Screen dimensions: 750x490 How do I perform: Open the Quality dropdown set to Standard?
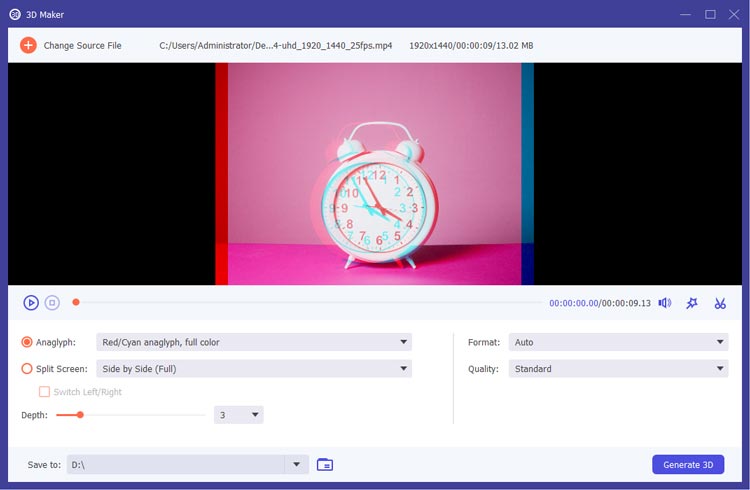tap(618, 368)
